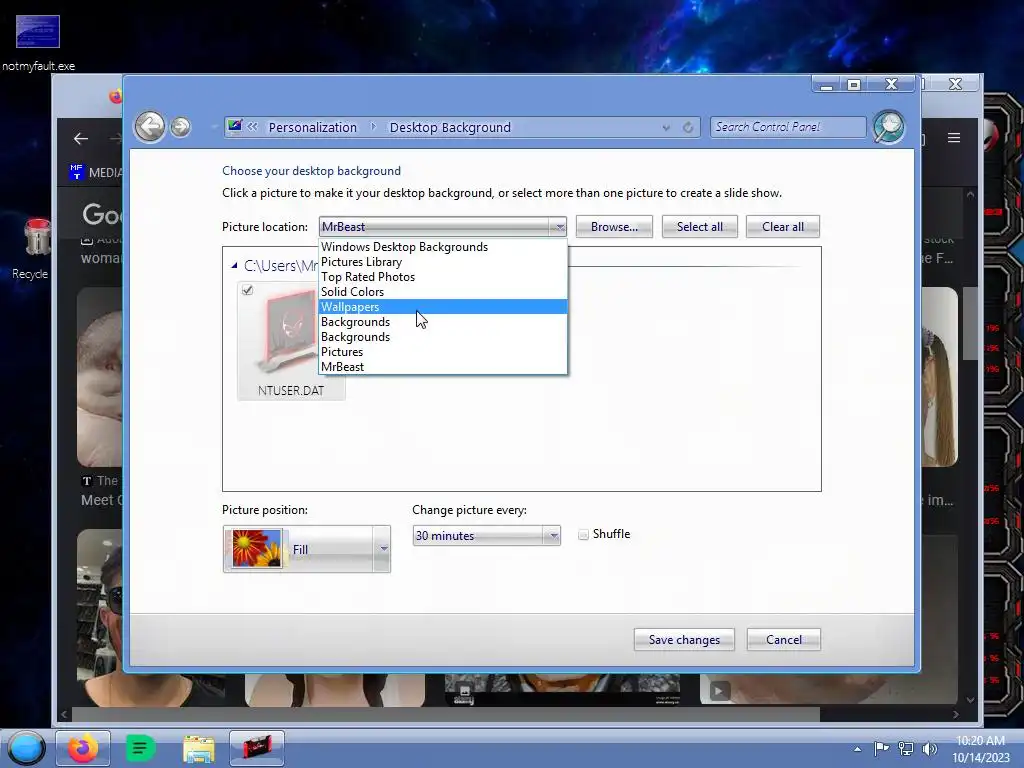Open the Firefox hamburger menu
1024x768 pixels.
coord(954,138)
